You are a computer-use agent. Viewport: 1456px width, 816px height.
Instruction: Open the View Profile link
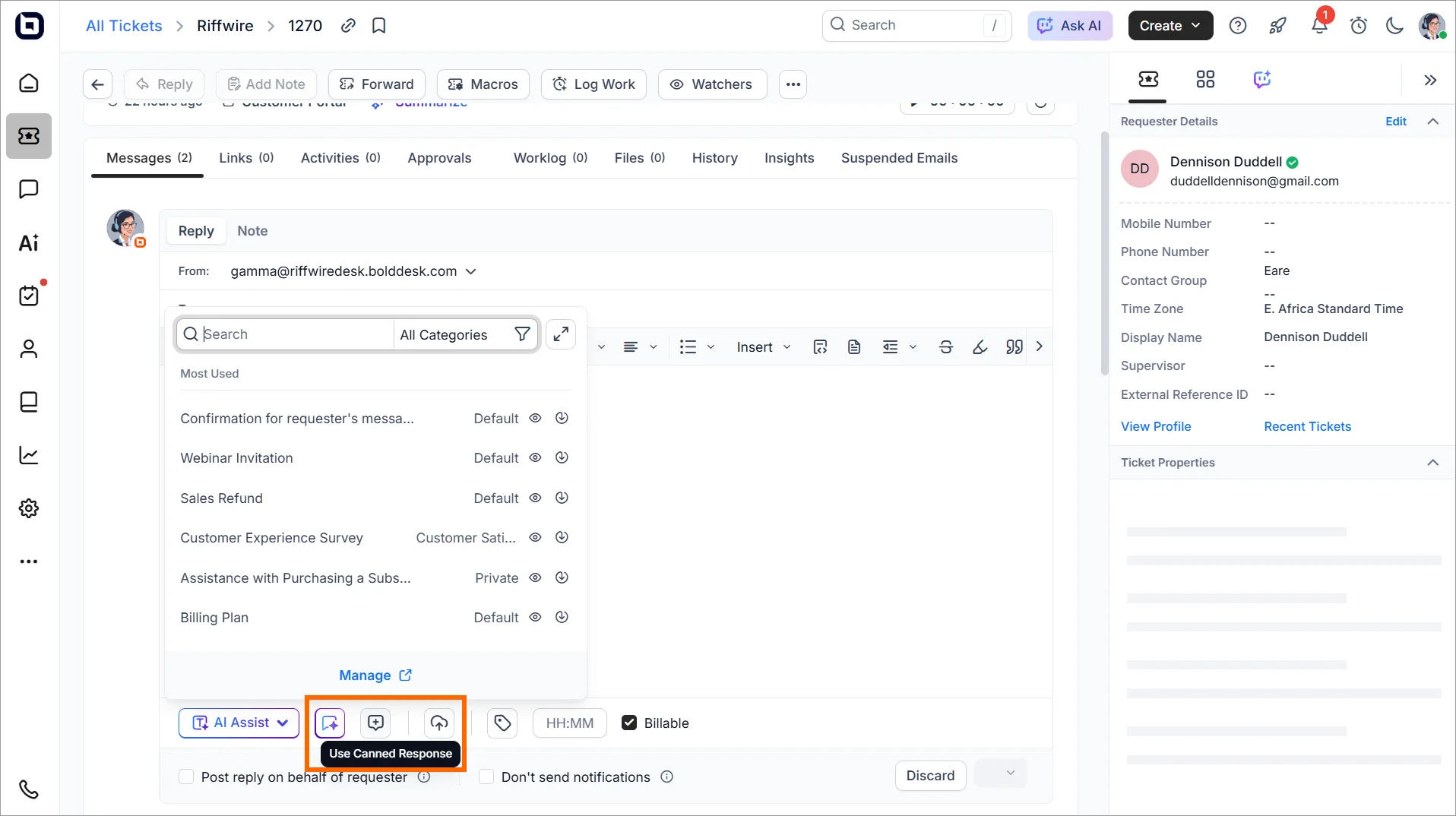point(1156,427)
